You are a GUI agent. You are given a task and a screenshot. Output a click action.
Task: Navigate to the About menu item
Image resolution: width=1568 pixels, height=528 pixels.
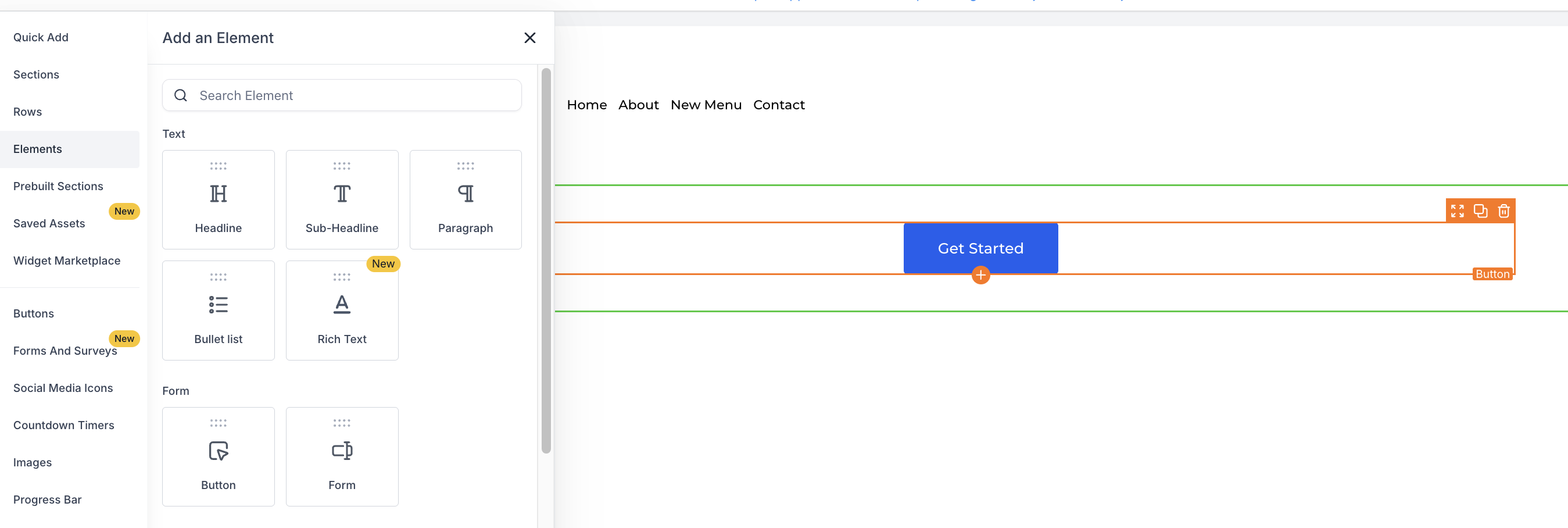click(x=638, y=104)
